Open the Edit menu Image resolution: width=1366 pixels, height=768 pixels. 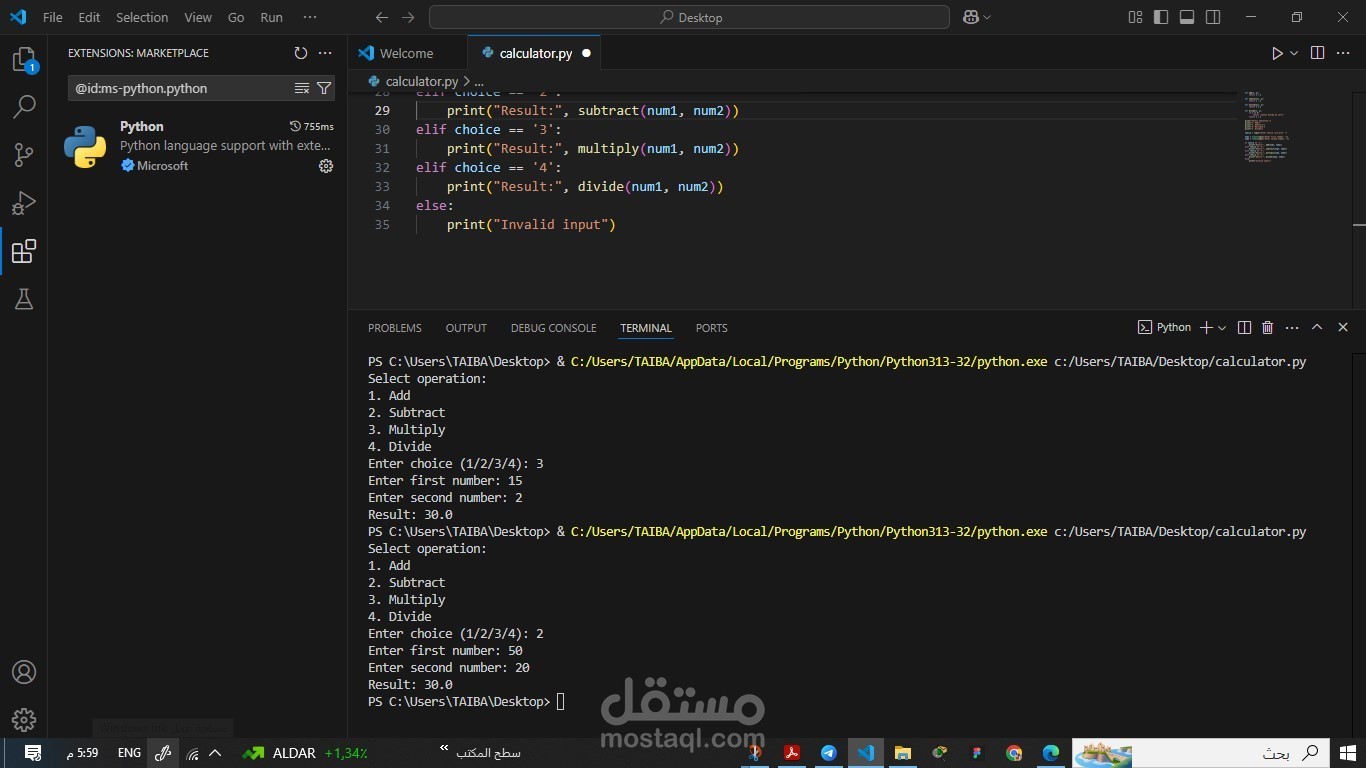click(x=89, y=17)
